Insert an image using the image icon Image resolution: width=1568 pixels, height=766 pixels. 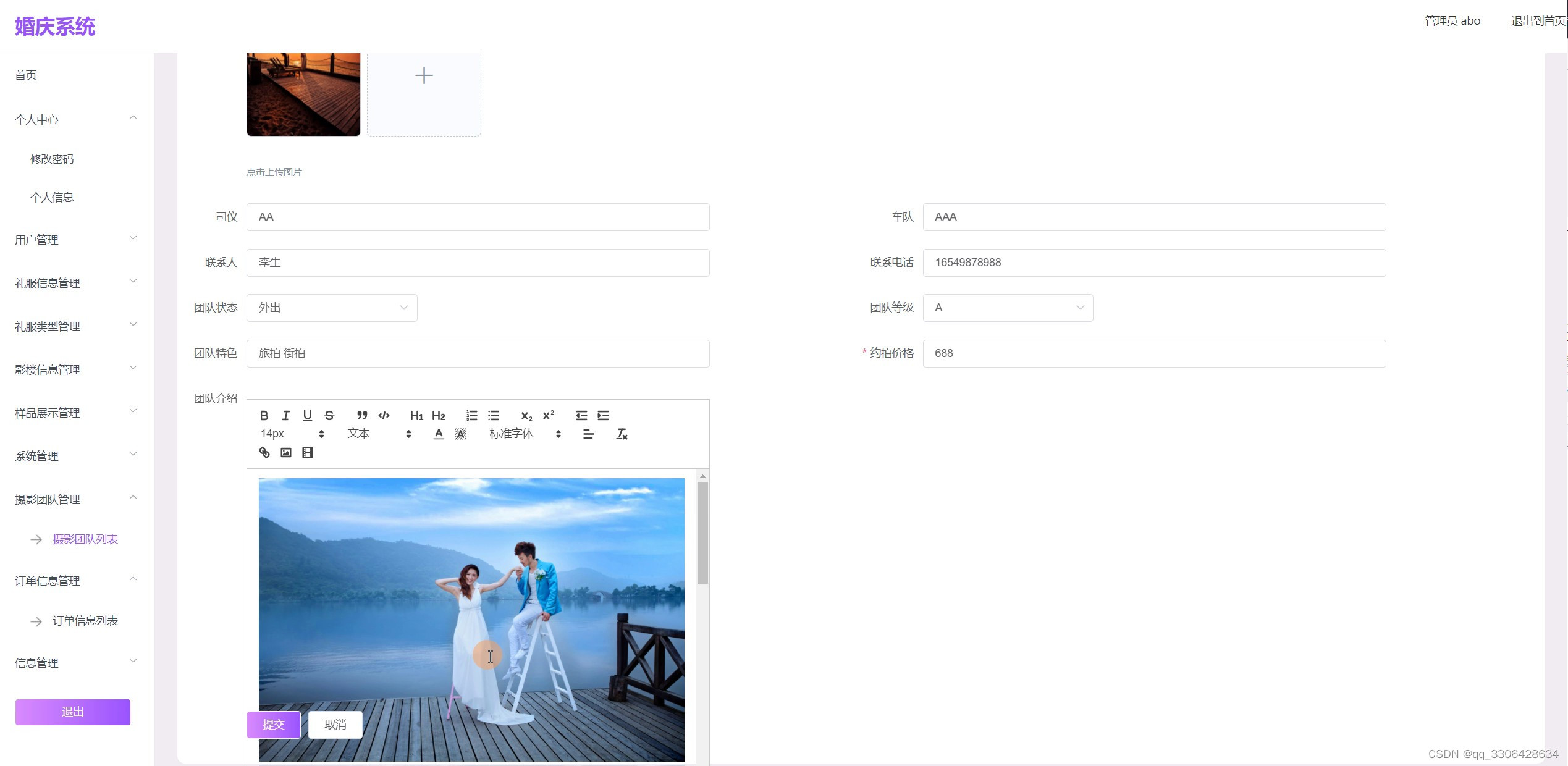285,453
